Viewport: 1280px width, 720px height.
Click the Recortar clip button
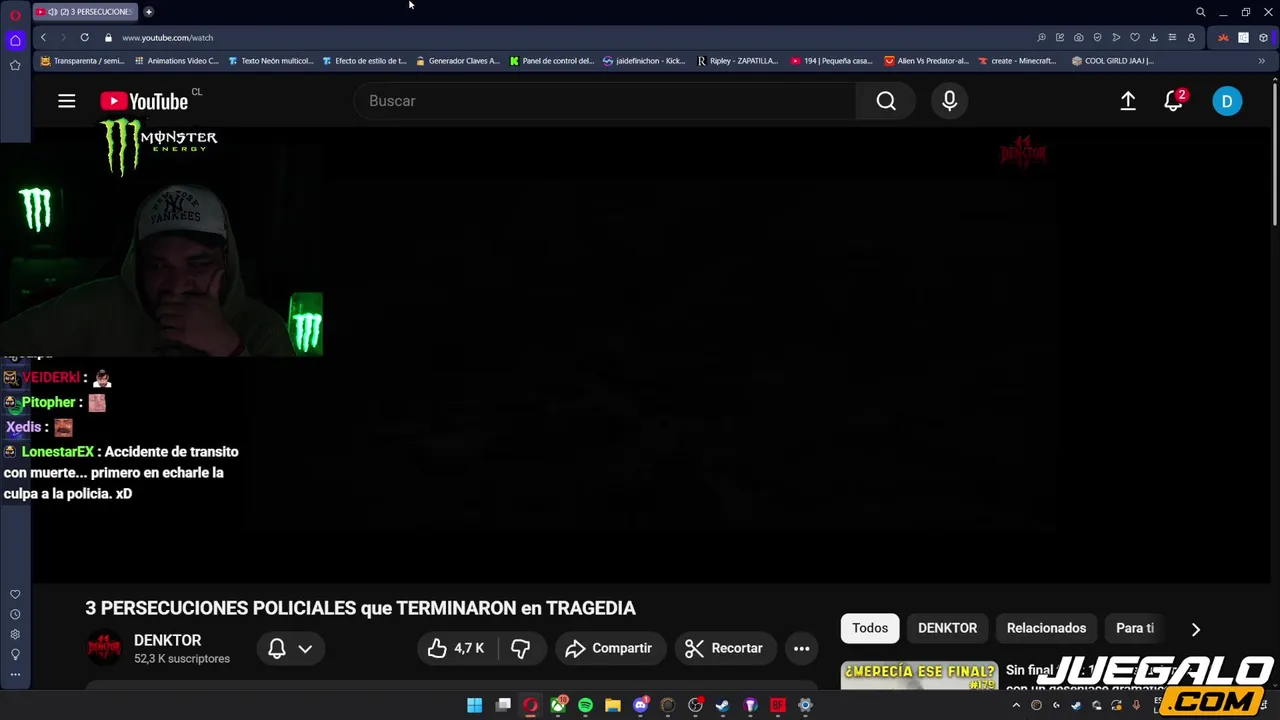coord(724,648)
